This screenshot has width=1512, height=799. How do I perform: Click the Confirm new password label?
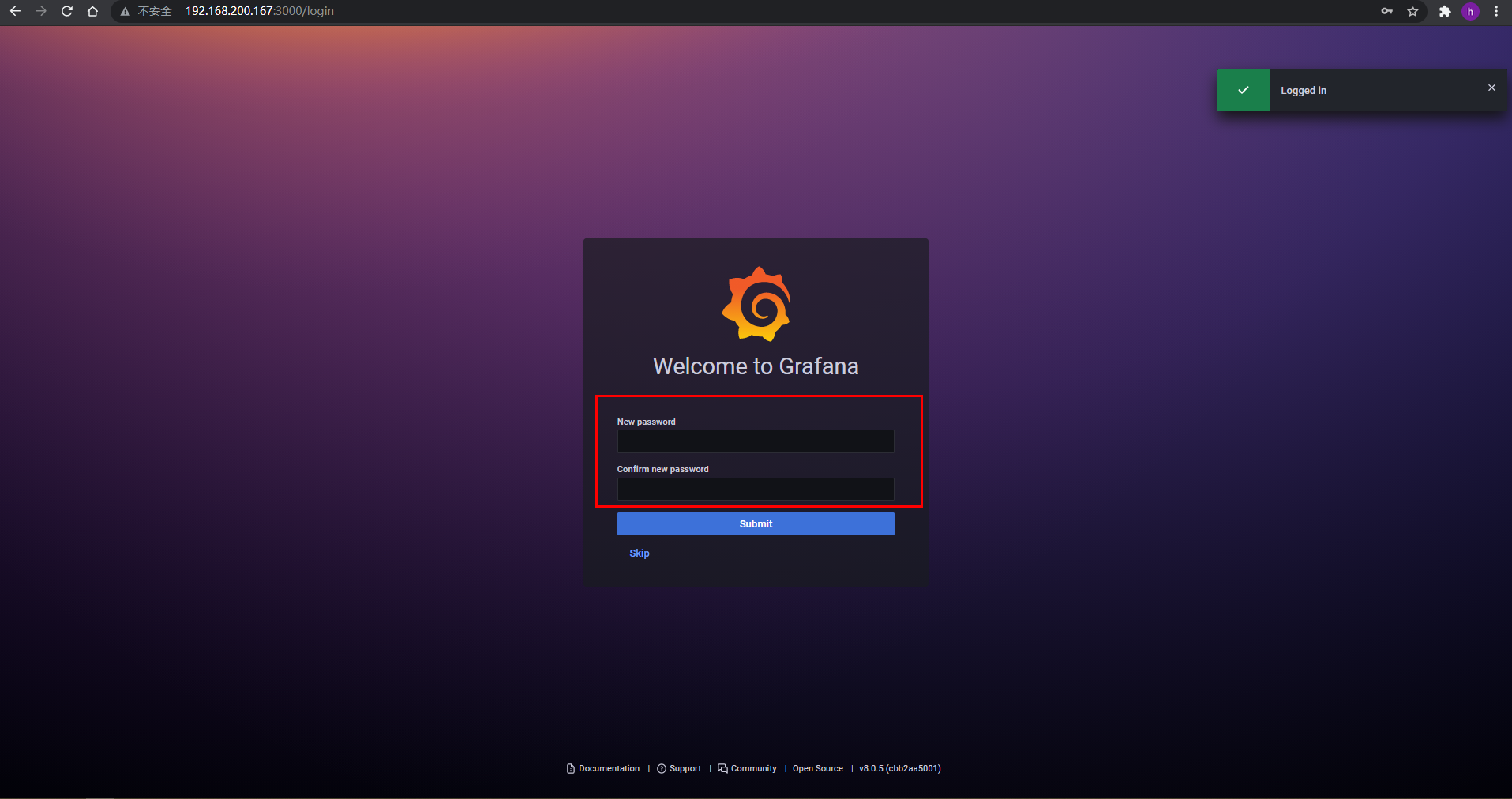(663, 469)
